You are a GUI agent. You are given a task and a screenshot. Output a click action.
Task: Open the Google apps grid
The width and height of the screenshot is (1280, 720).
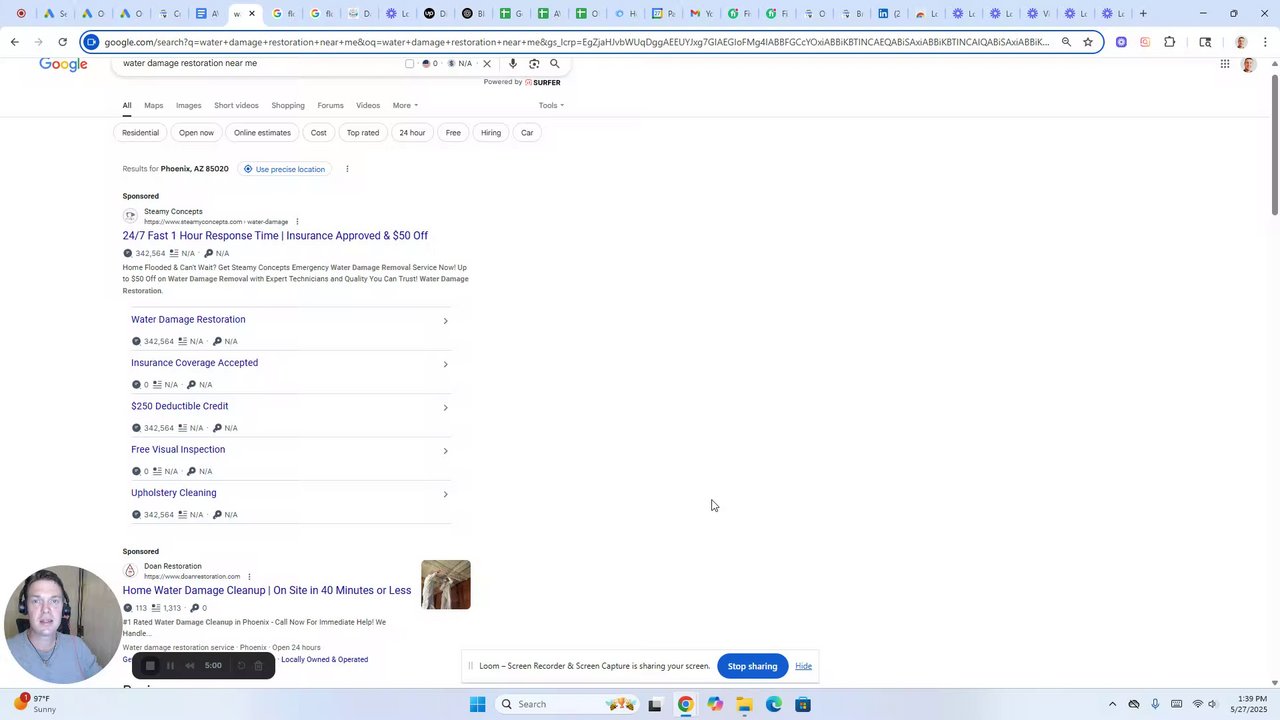coord(1225,64)
